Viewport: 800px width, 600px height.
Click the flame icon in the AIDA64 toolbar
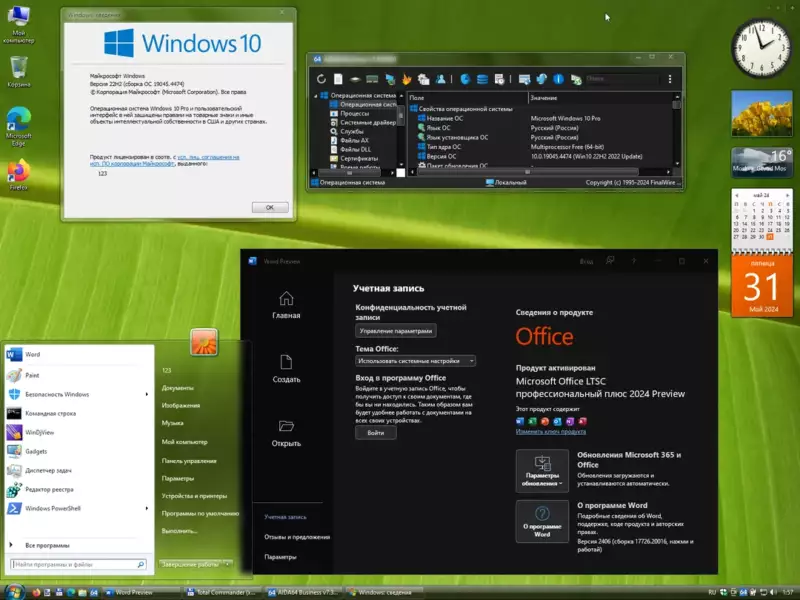pos(407,79)
